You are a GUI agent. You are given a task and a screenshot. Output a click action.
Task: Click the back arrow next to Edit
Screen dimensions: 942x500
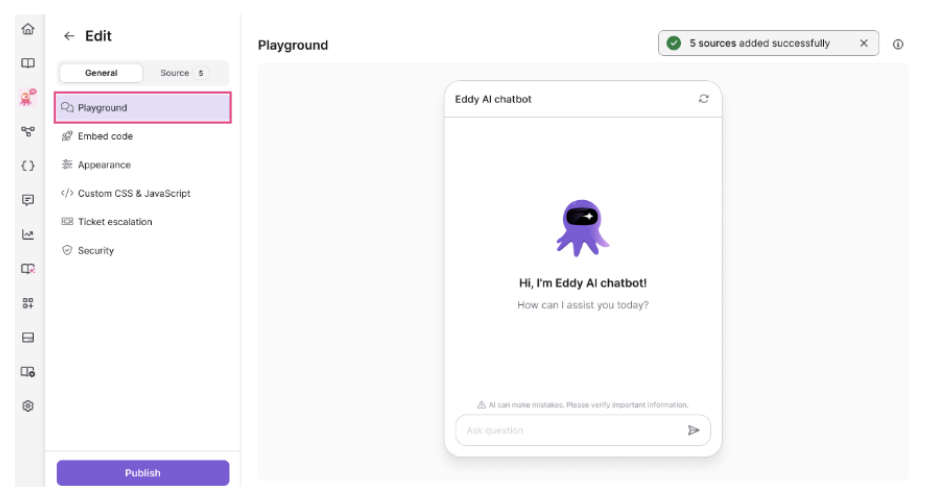click(x=69, y=36)
